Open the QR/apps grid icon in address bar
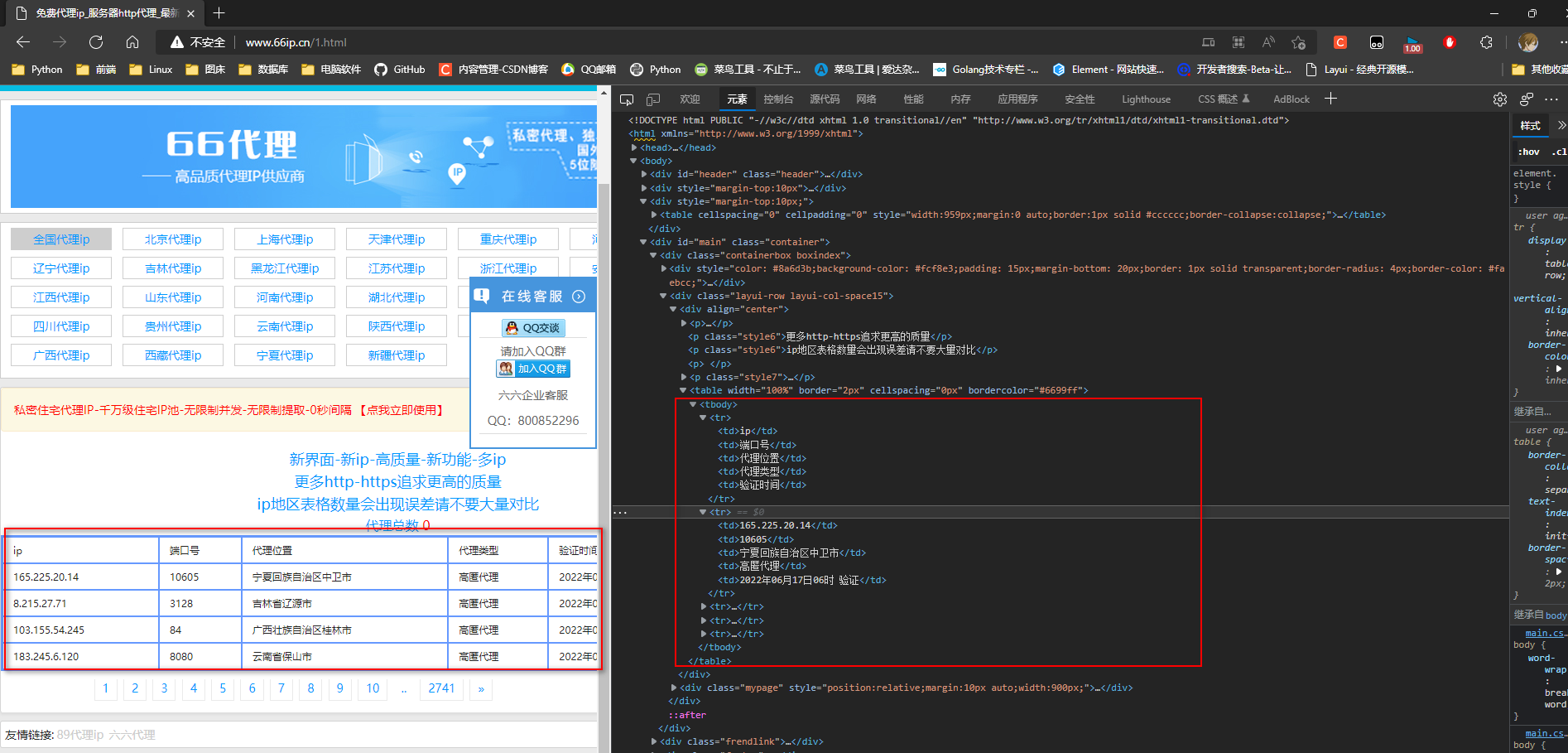Image resolution: width=1568 pixels, height=753 pixels. pyautogui.click(x=1239, y=42)
